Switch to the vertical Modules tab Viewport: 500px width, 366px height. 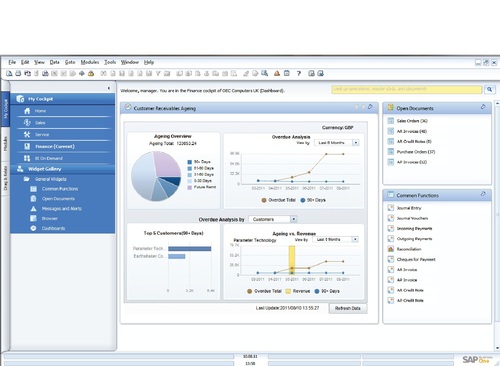point(5,144)
